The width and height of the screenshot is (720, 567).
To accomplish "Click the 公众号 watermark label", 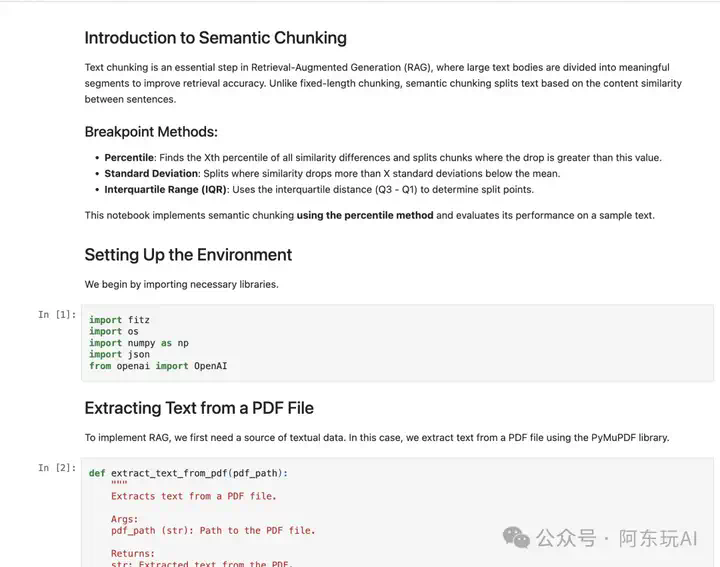I will point(566,539).
